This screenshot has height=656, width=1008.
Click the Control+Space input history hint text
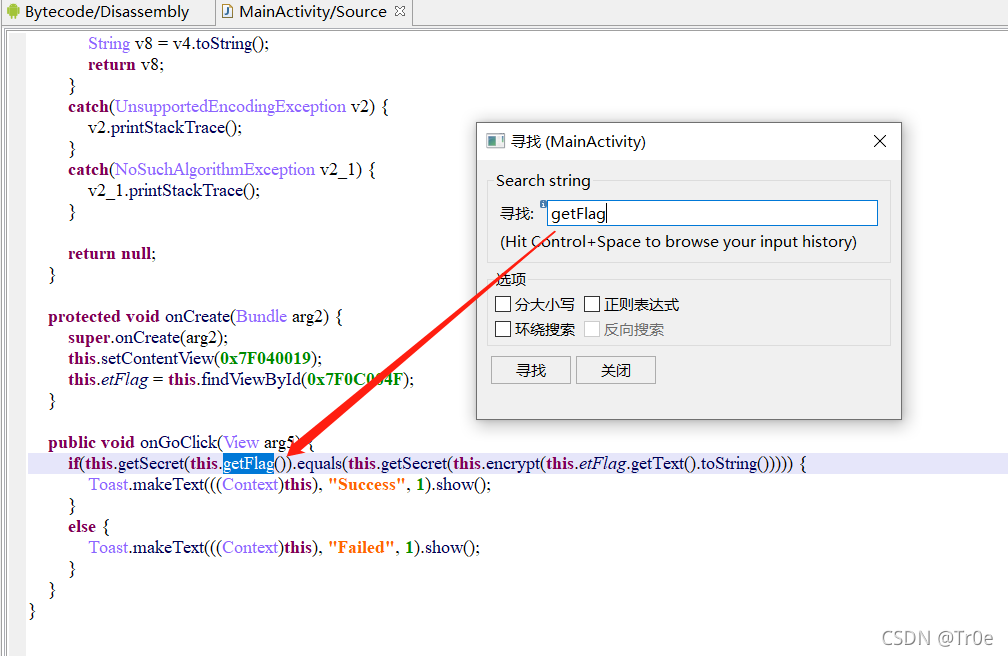tap(678, 242)
